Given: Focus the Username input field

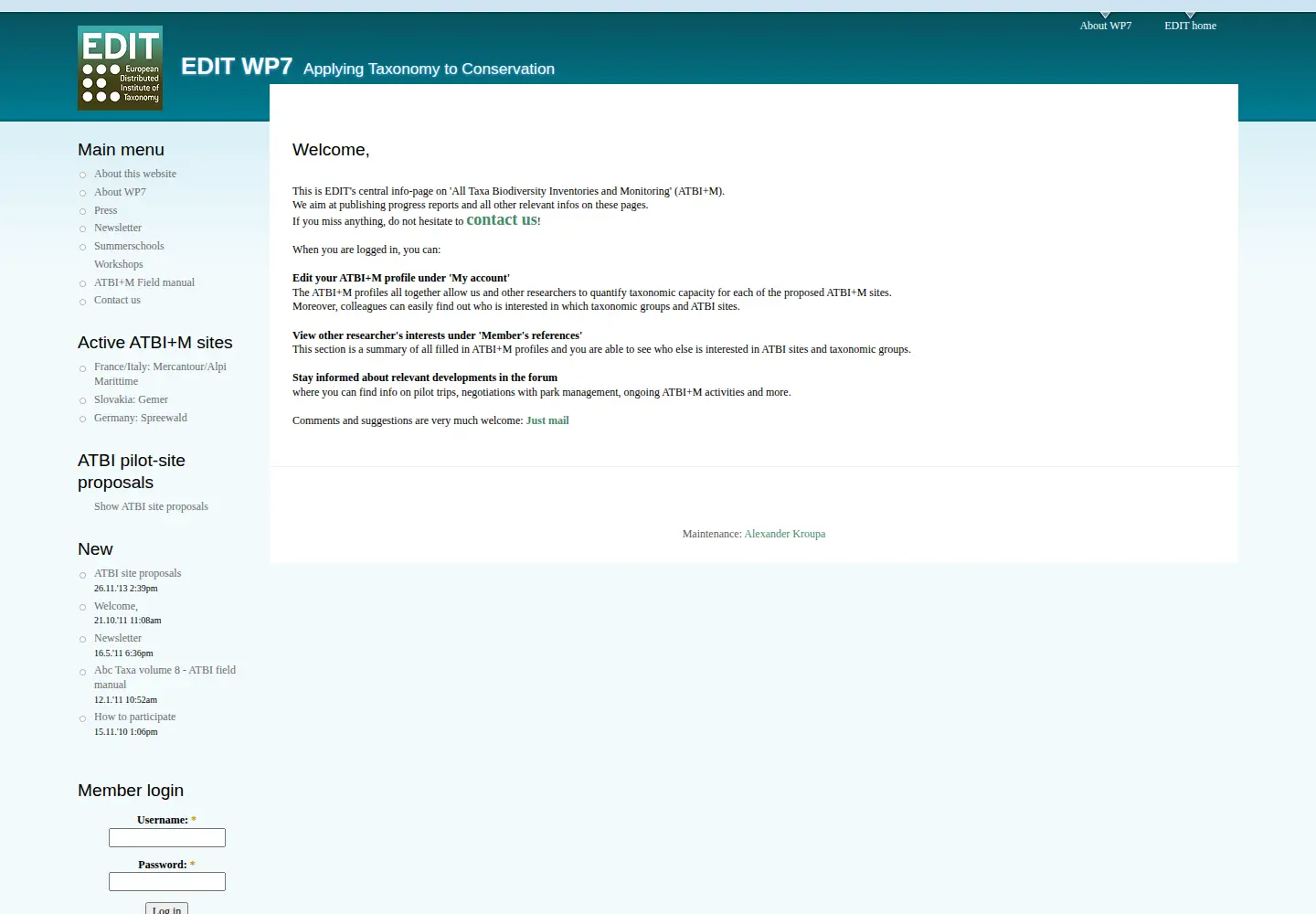Looking at the screenshot, I should click(x=167, y=837).
